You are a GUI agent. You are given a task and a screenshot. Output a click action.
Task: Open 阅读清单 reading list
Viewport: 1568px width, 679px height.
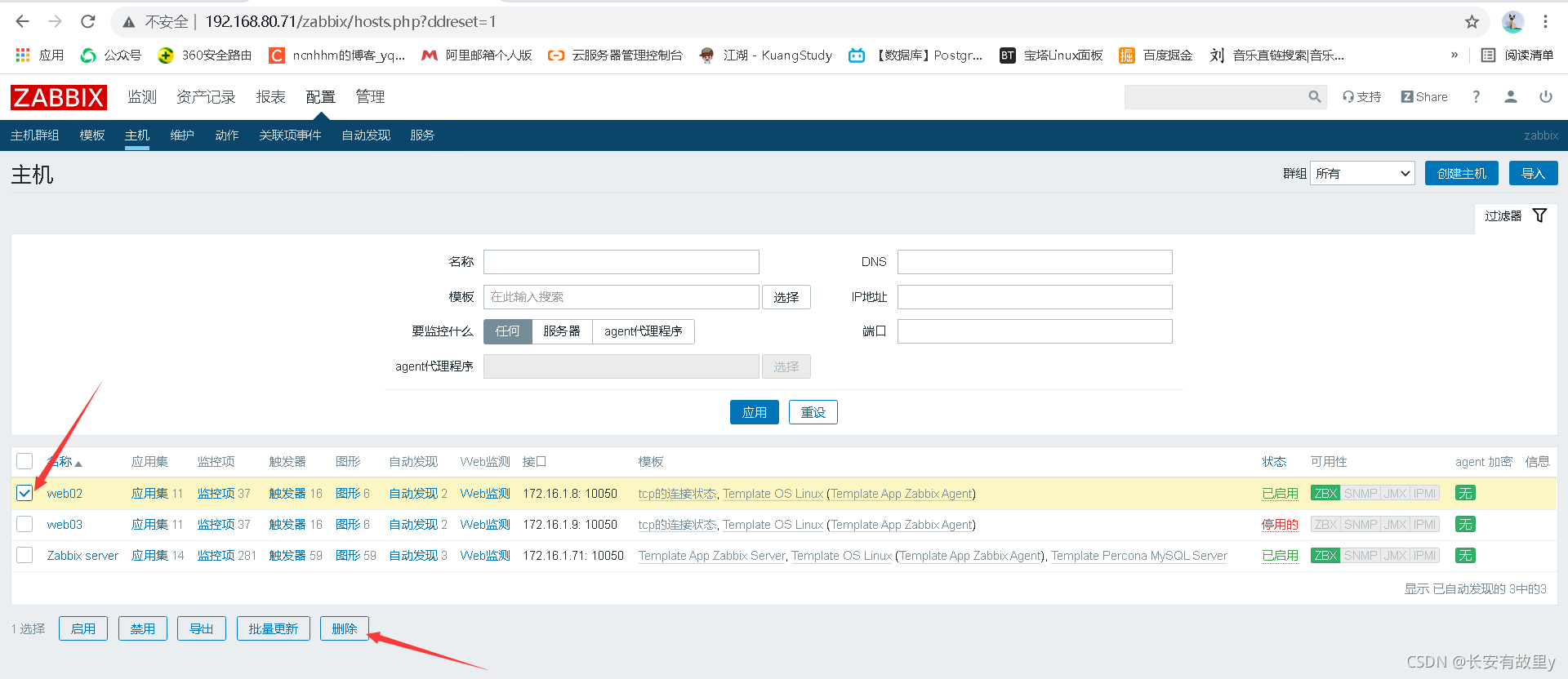point(1517,55)
